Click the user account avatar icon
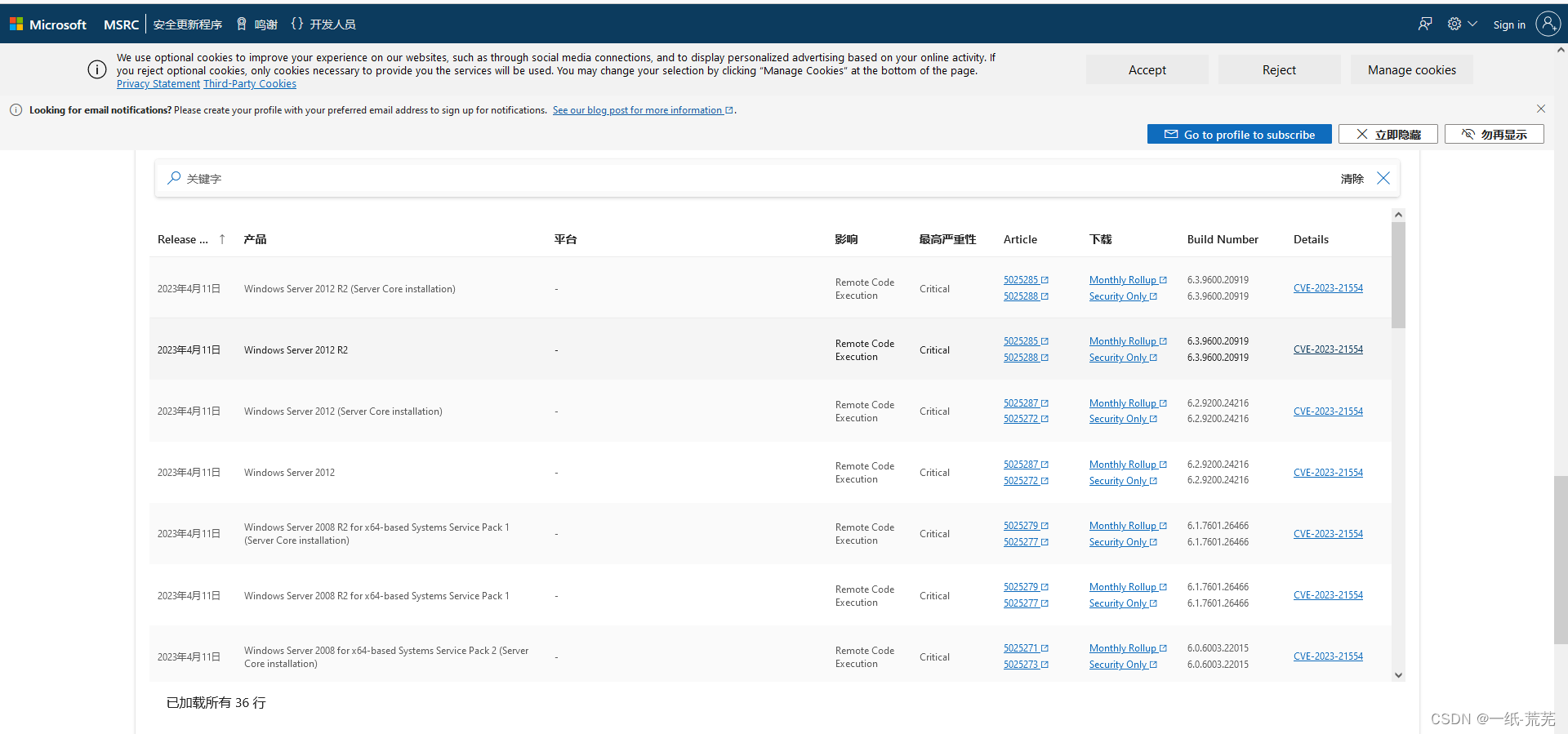 click(1548, 24)
